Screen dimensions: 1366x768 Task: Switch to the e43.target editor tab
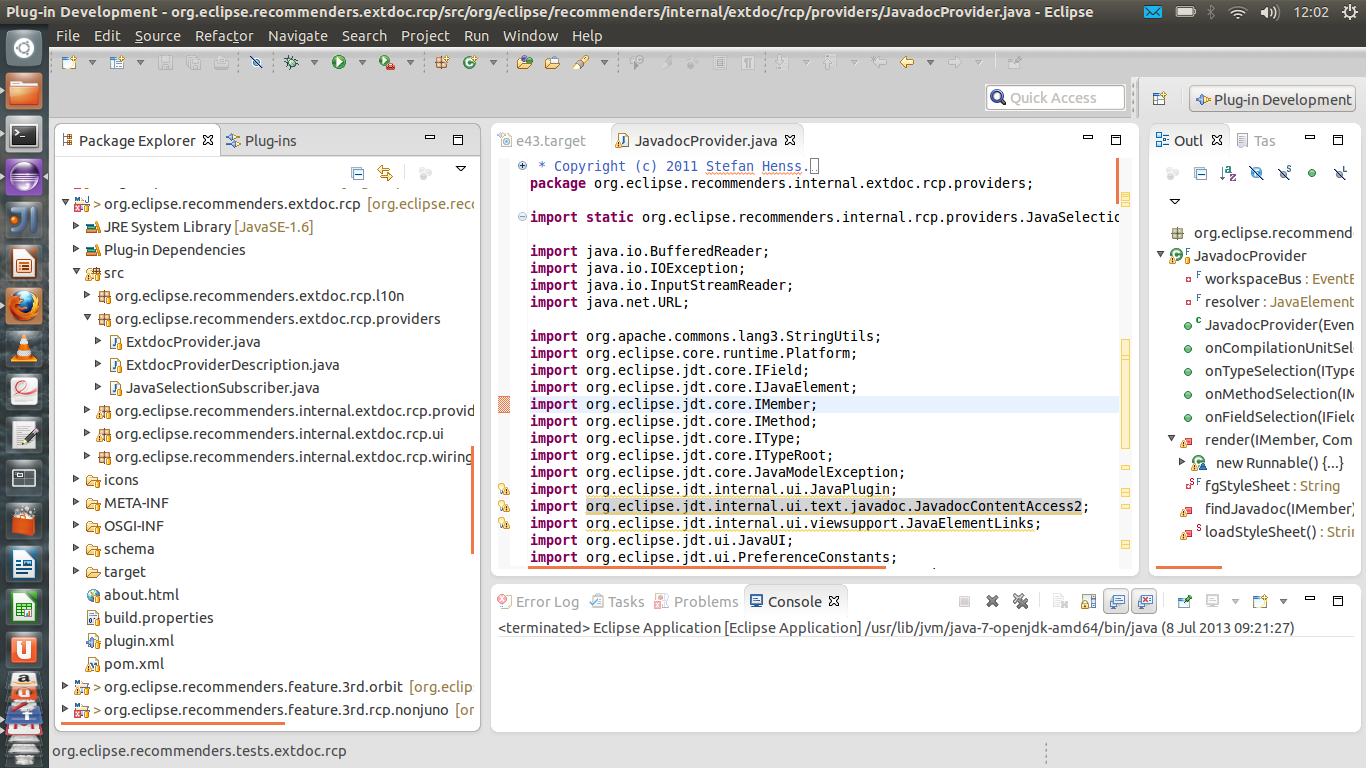point(543,140)
